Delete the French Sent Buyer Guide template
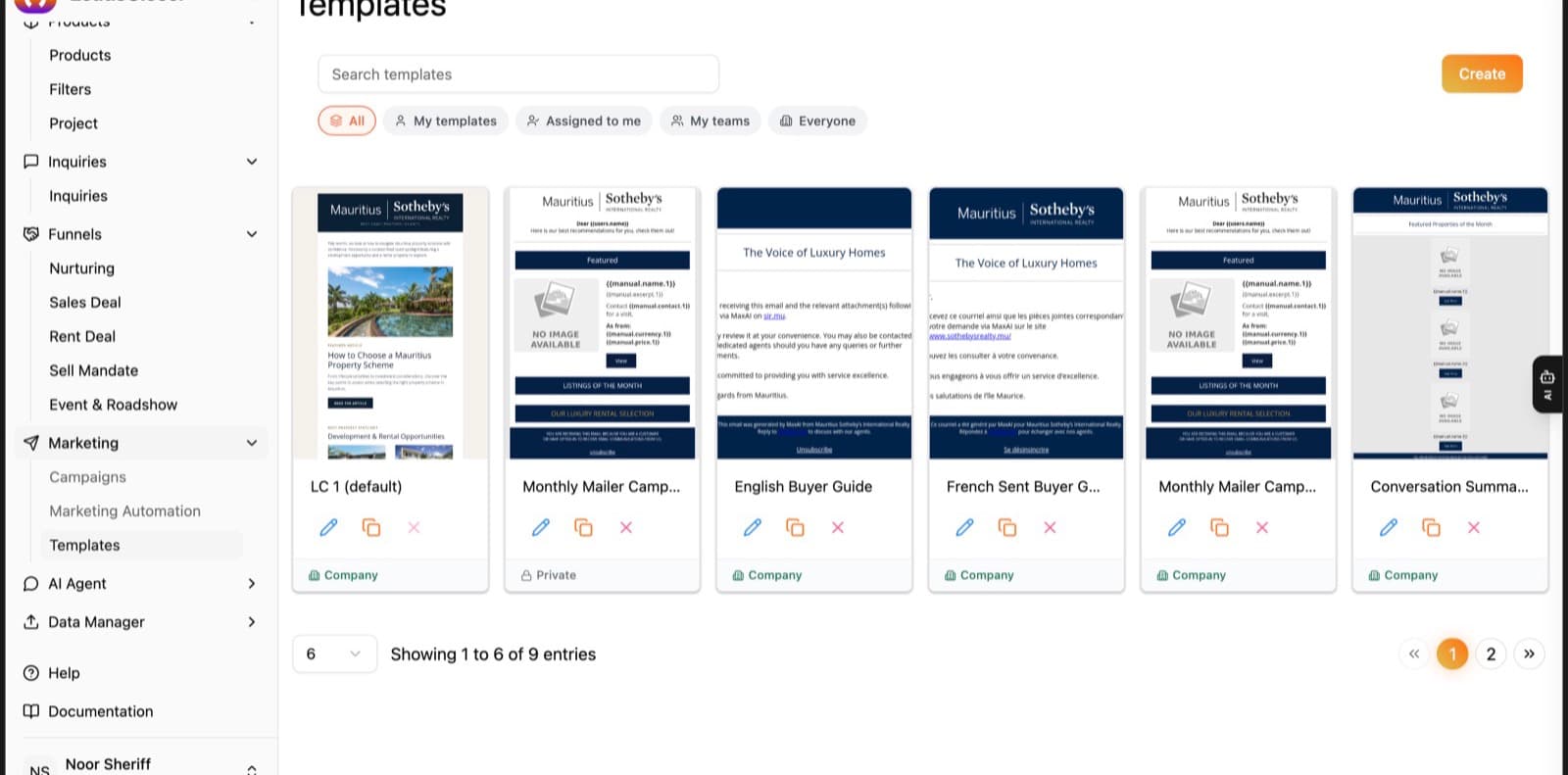The image size is (1568, 775). click(1050, 527)
